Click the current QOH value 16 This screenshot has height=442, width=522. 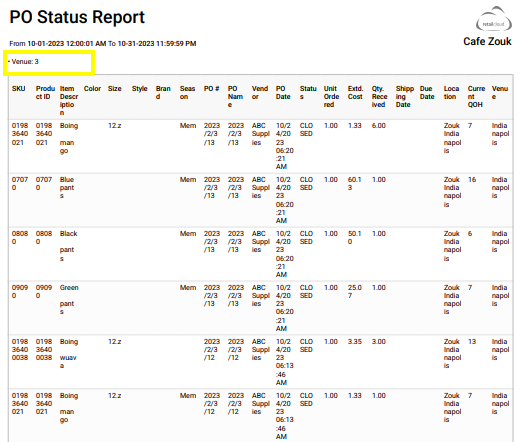[472, 180]
